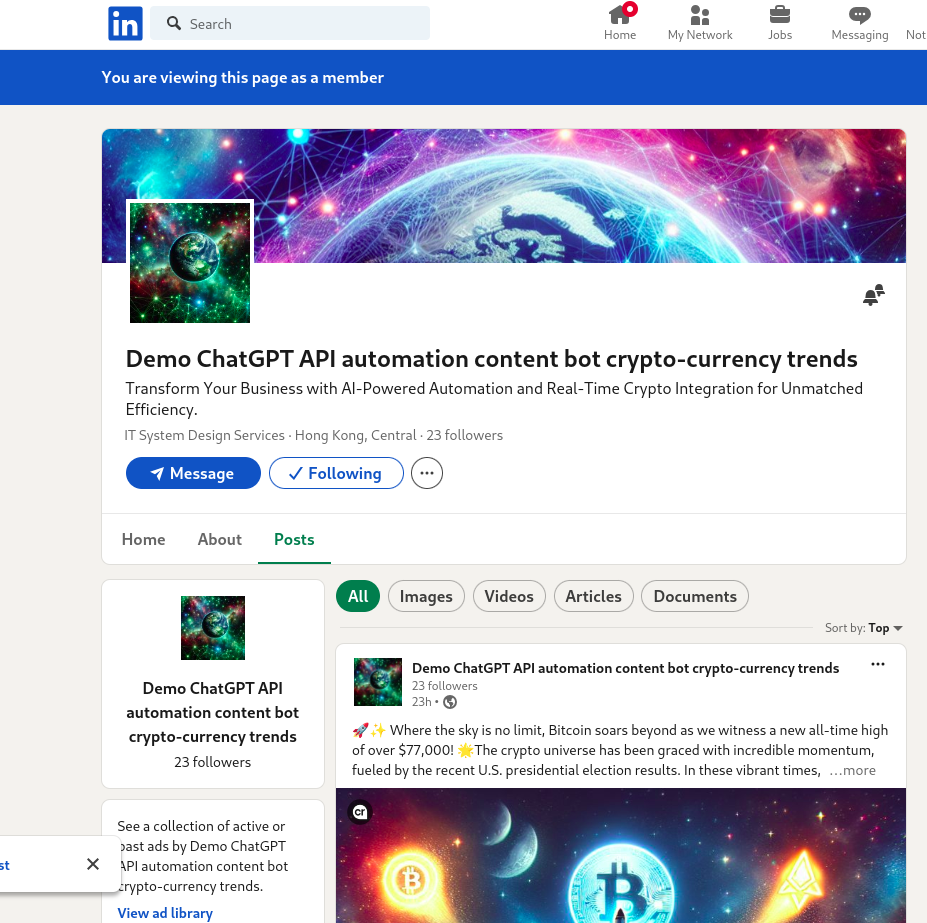927x923 pixels.
Task: Click the notification bell icon on company page
Action: tap(873, 295)
